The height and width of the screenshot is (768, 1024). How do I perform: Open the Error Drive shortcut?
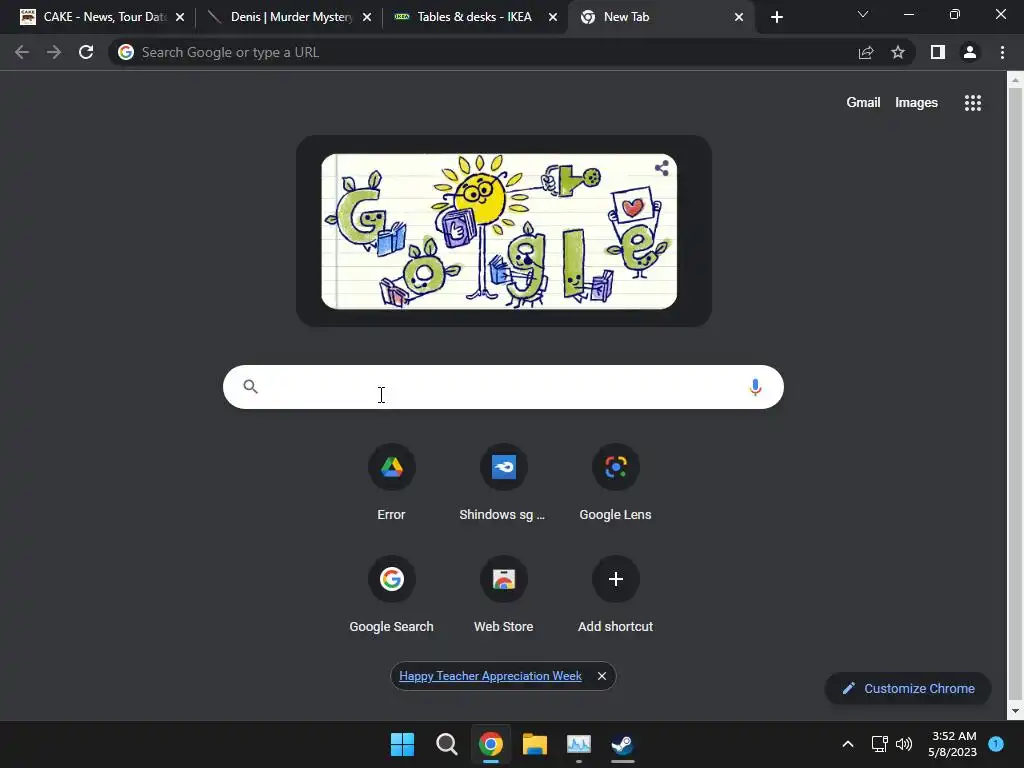(x=391, y=483)
